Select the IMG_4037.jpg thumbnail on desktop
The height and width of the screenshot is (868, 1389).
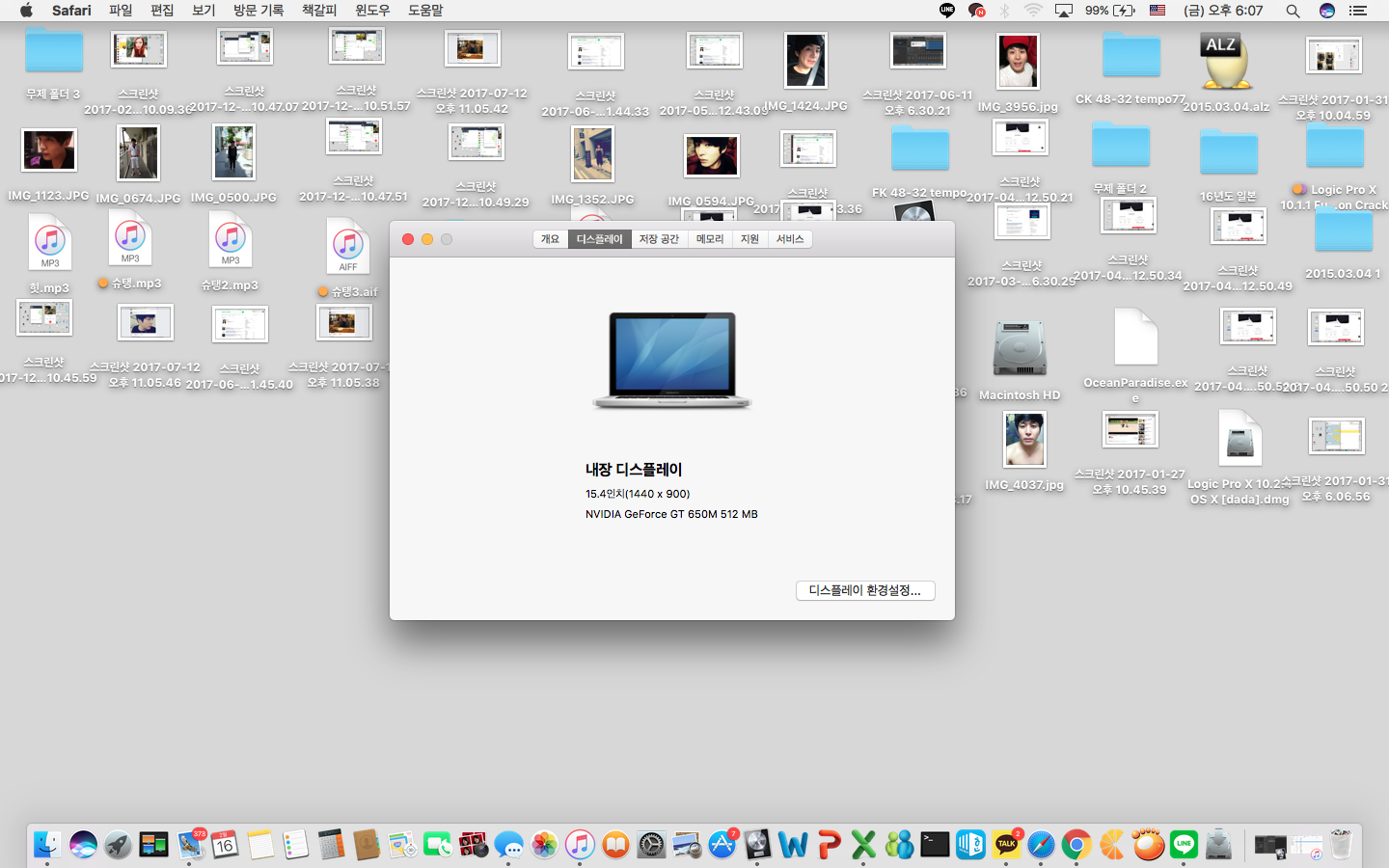[1024, 440]
